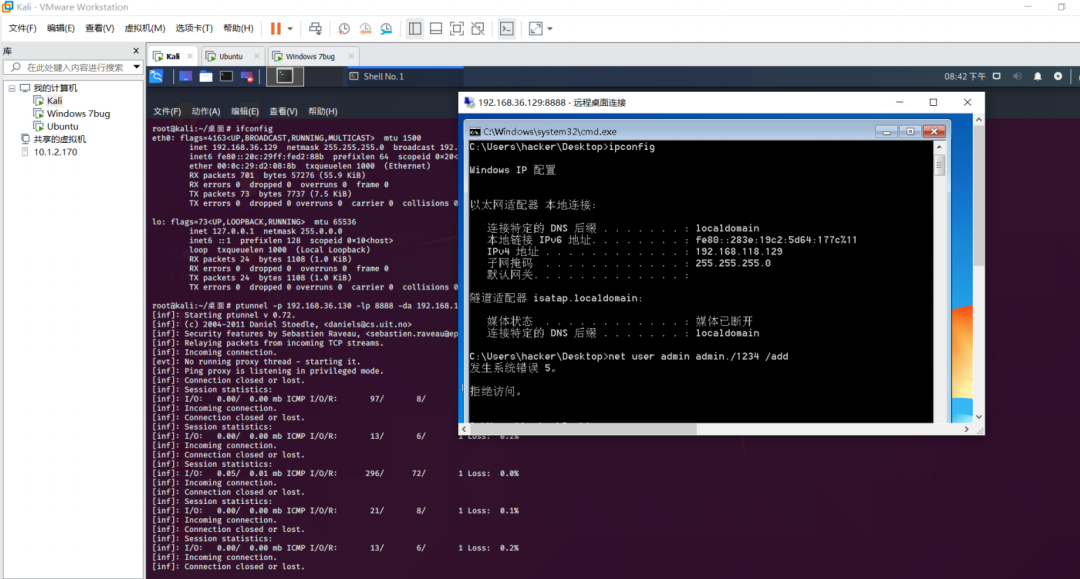Revert the VM to the previous snapshot

pyautogui.click(x=365, y=28)
